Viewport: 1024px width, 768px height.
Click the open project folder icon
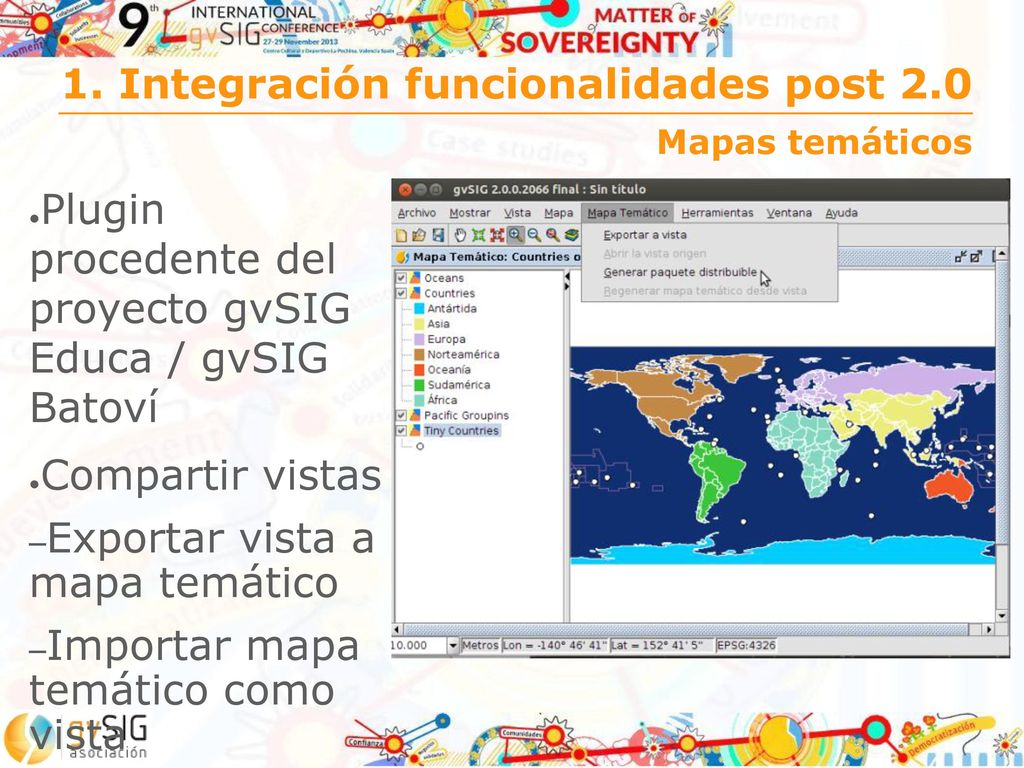coord(419,235)
